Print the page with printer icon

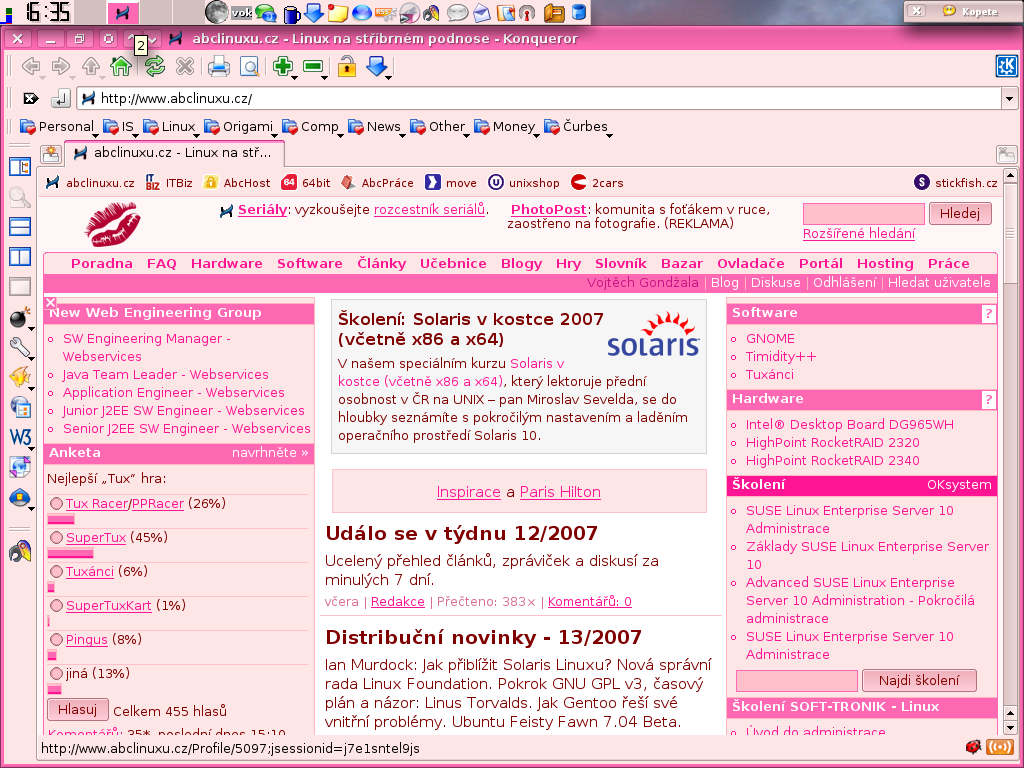pos(219,67)
